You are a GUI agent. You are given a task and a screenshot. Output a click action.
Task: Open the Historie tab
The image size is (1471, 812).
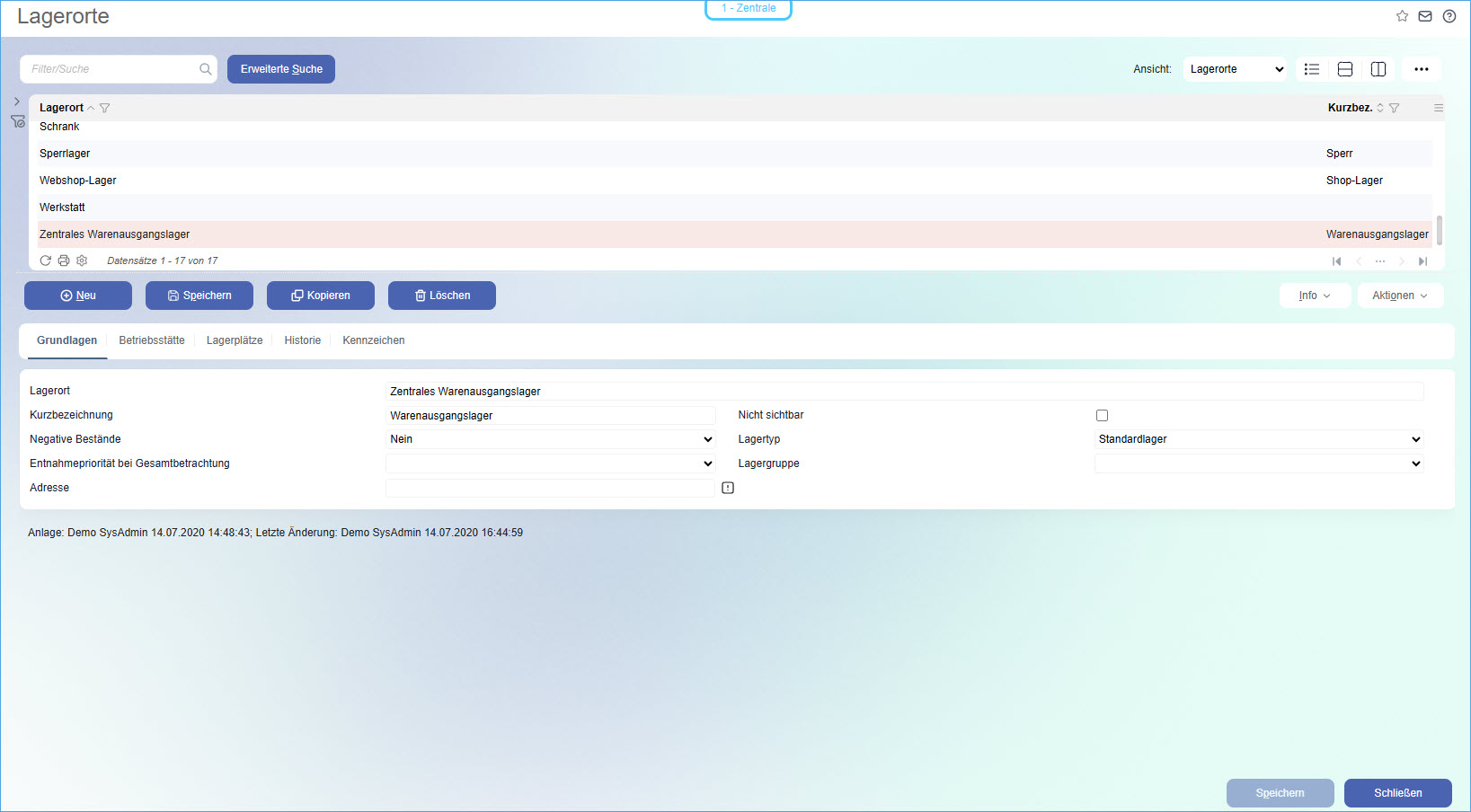[302, 340]
